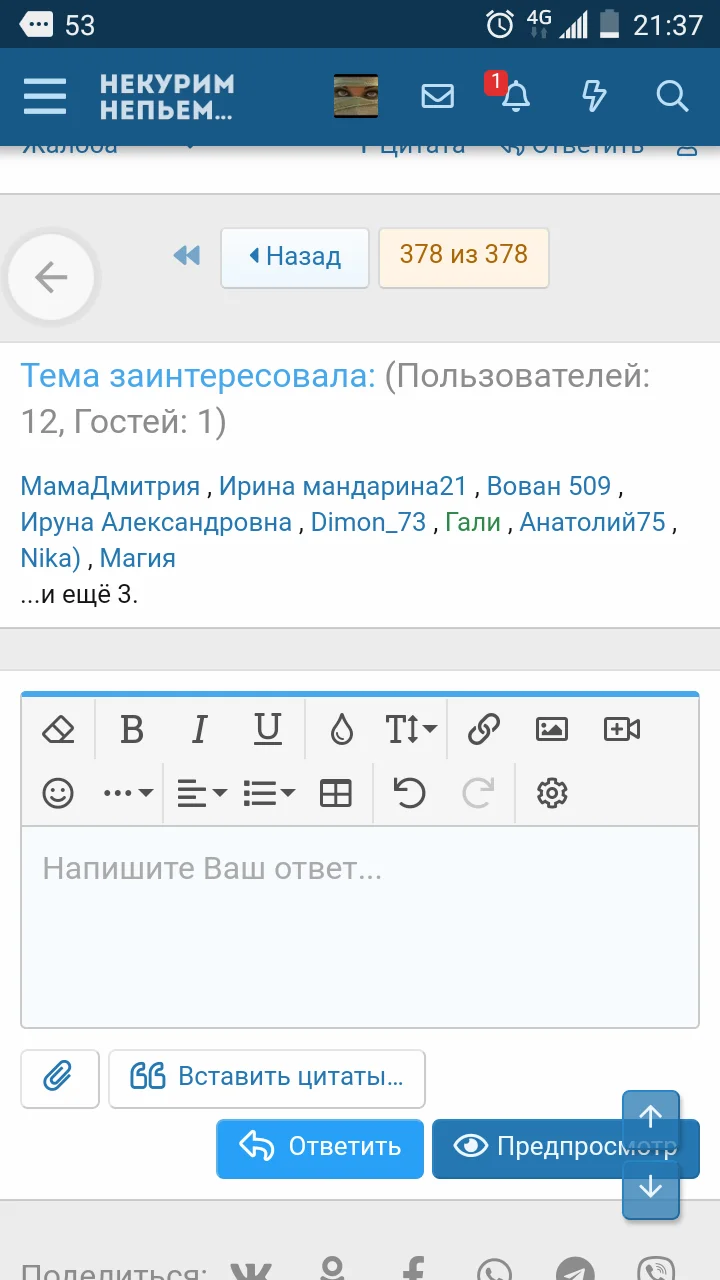Open private messages envelope icon

pos(438,97)
